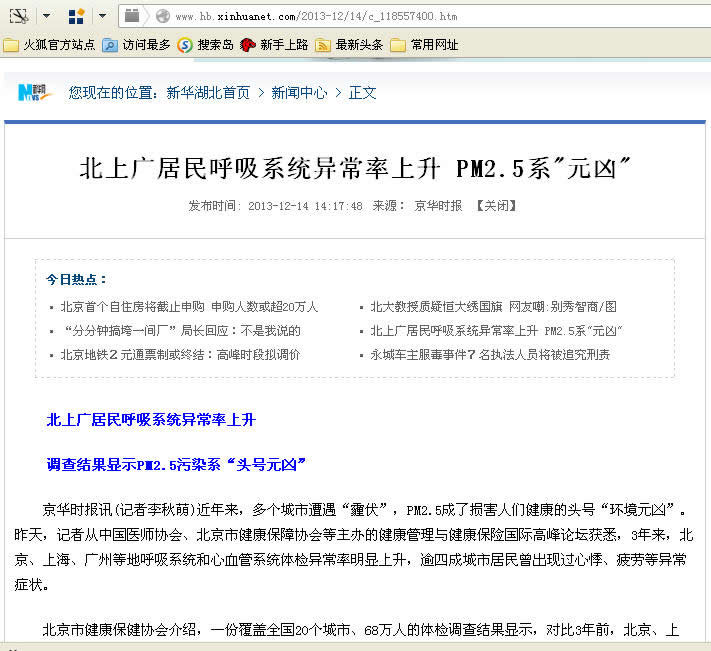Image resolution: width=711 pixels, height=651 pixels.
Task: Open the 火狐官方站点 bookmark folder
Action: coord(49,45)
